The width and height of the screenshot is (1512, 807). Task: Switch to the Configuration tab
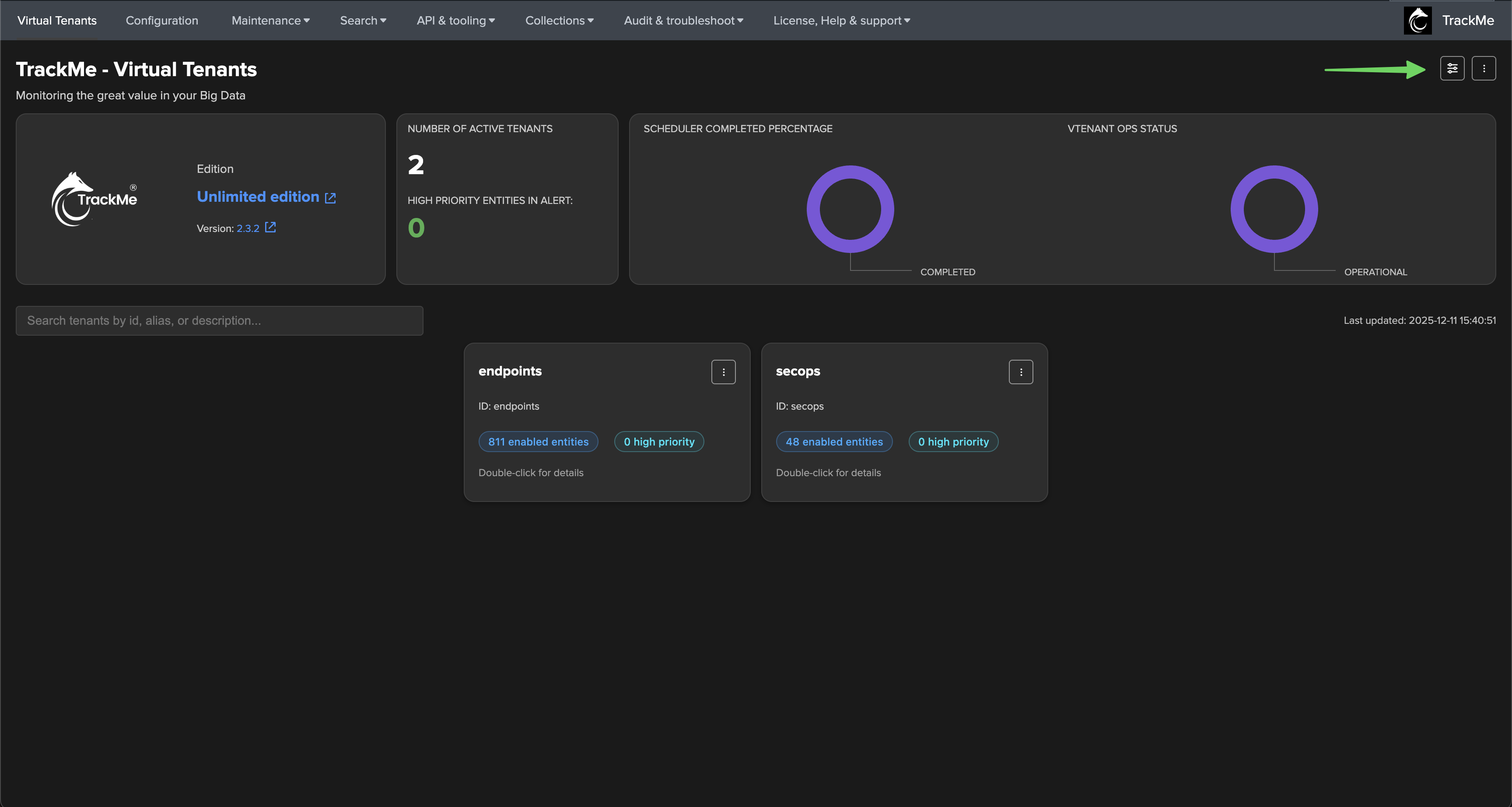coord(161,21)
